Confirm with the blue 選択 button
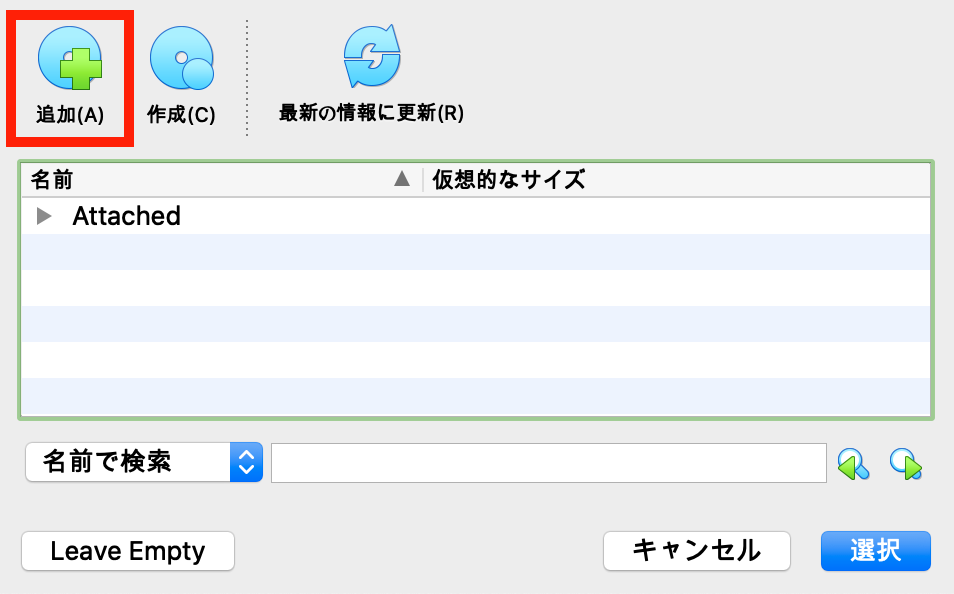The image size is (954, 594). point(875,551)
